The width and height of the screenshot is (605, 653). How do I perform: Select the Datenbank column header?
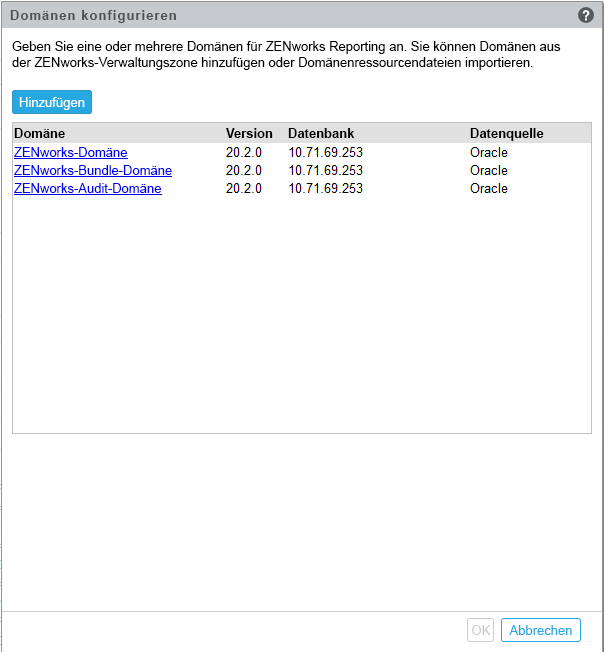(x=321, y=133)
